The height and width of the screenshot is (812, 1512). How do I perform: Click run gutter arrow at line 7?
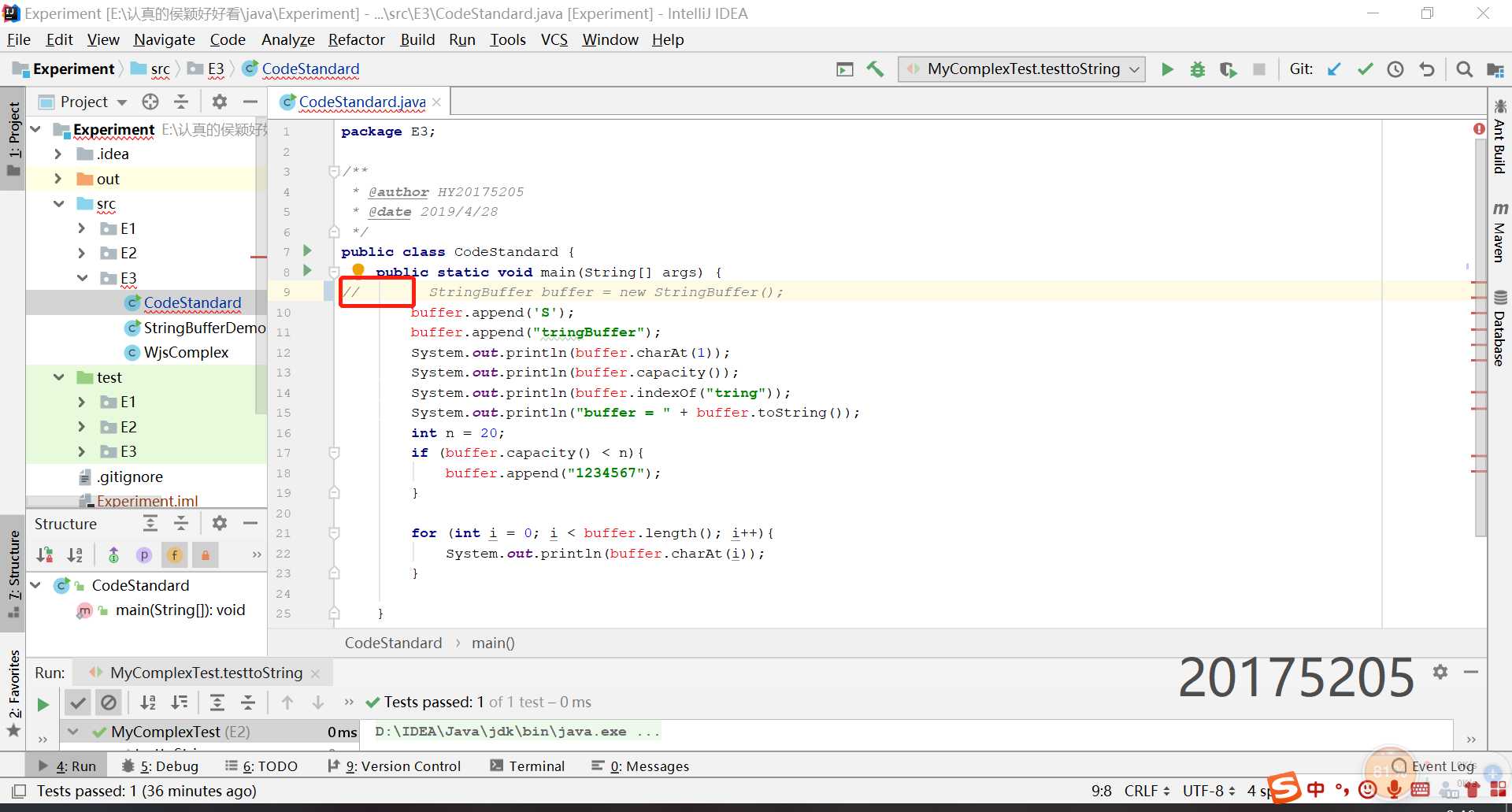pyautogui.click(x=308, y=250)
